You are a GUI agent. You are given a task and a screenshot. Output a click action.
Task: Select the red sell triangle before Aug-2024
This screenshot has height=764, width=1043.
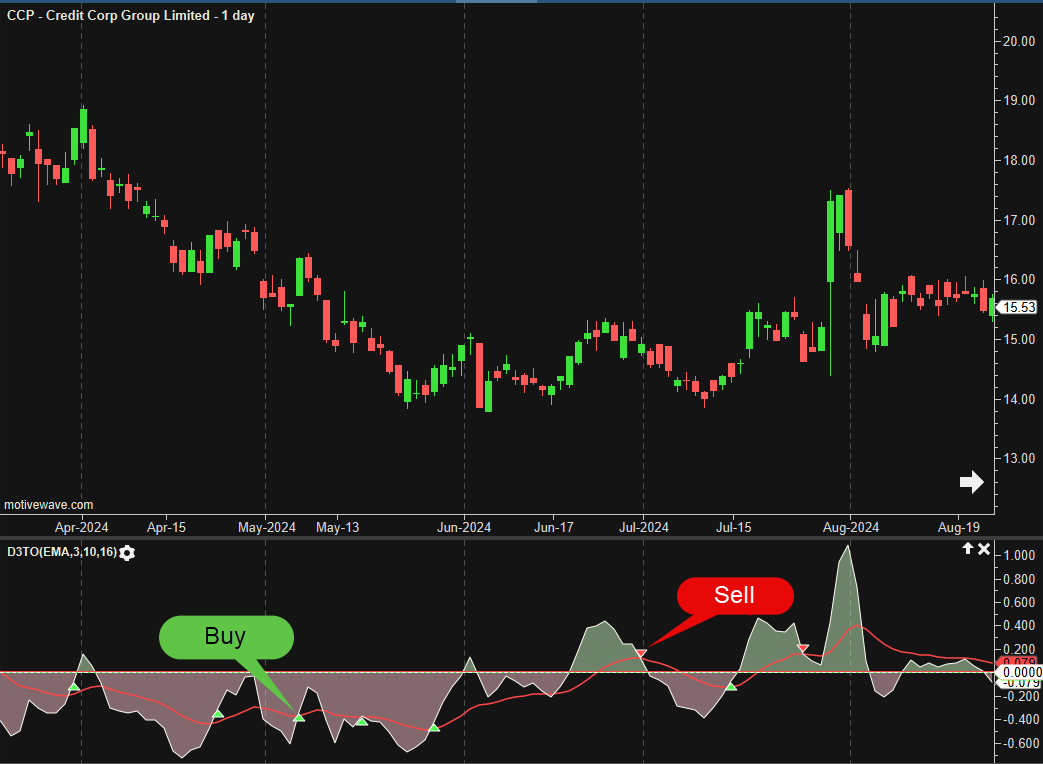tap(802, 649)
